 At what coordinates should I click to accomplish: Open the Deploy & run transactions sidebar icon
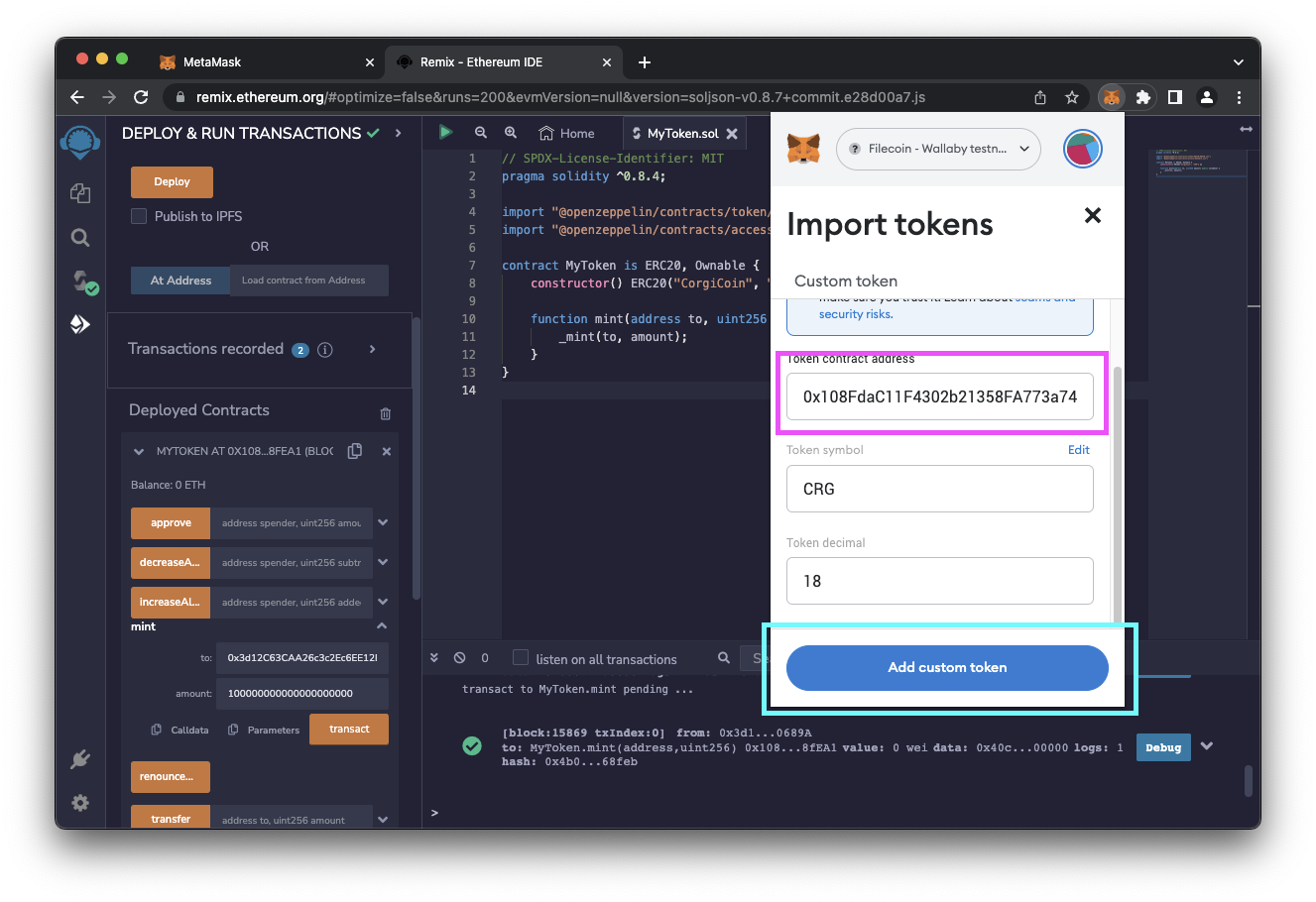point(80,324)
